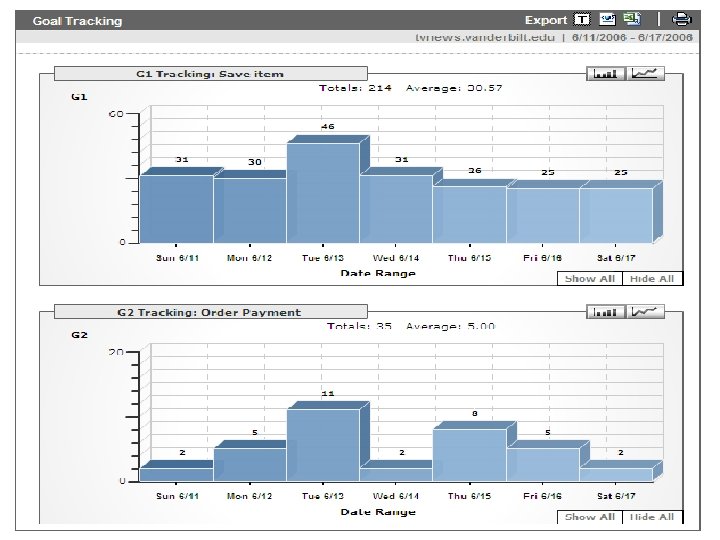Viewport: 720px width, 540px height.
Task: Click the Mon 6/12 bar in G1 chart
Action: click(x=250, y=210)
